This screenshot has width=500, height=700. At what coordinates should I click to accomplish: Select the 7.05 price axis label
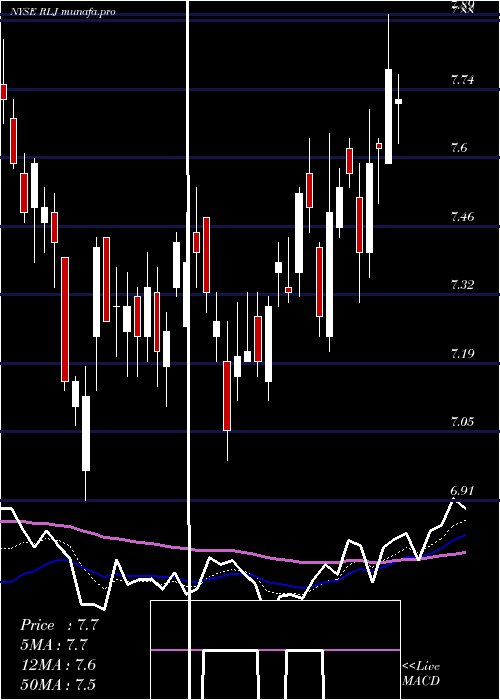tap(462, 421)
